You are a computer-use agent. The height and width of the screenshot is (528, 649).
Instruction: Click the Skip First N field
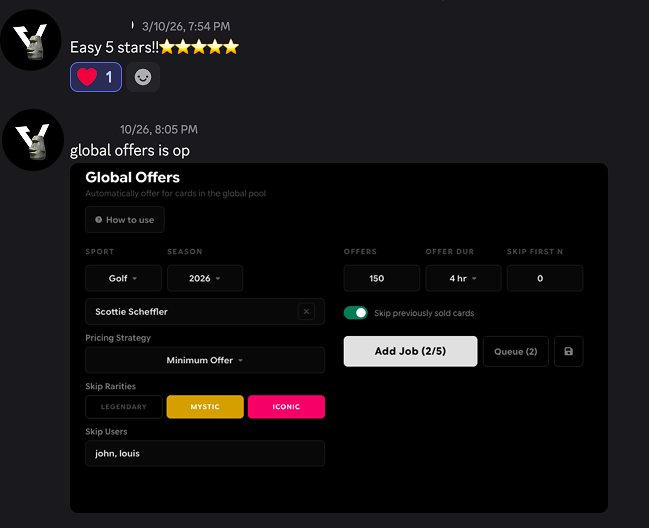click(x=545, y=278)
